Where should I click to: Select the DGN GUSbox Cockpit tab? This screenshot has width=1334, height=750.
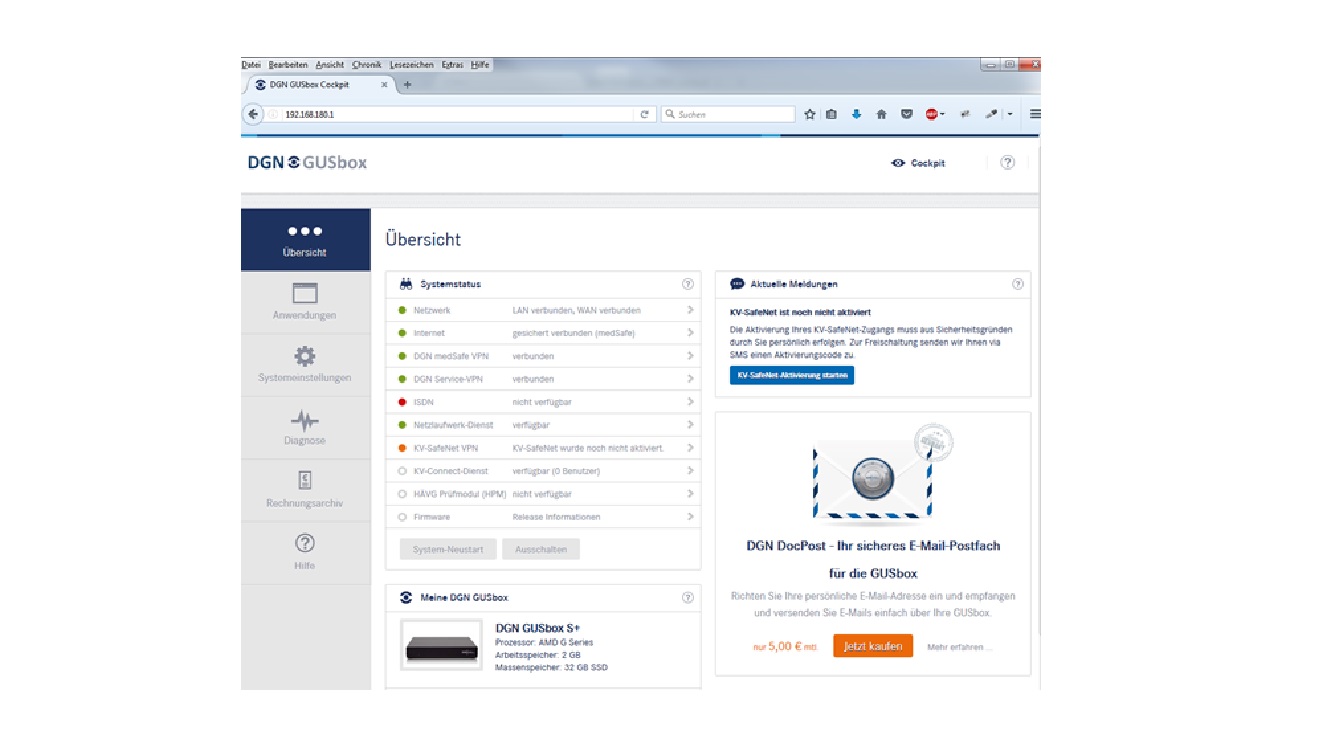tap(318, 85)
